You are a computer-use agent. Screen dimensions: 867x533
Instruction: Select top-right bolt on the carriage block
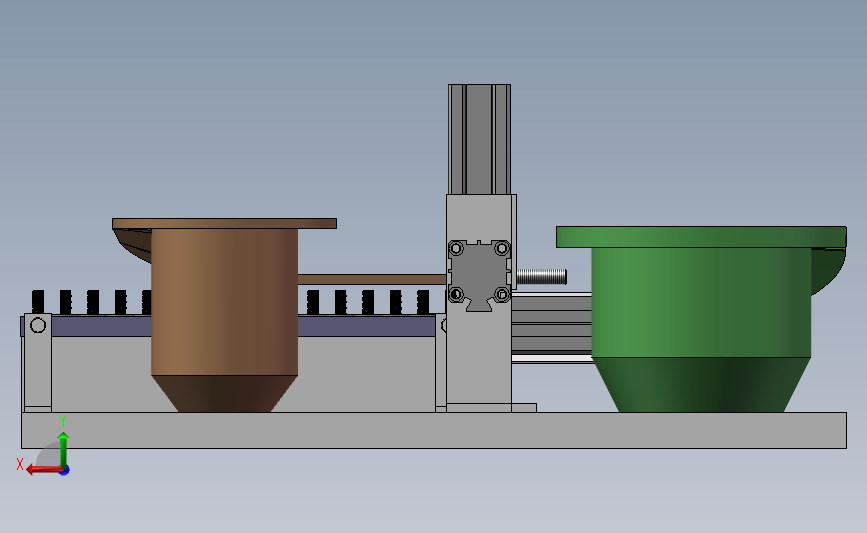click(x=502, y=248)
